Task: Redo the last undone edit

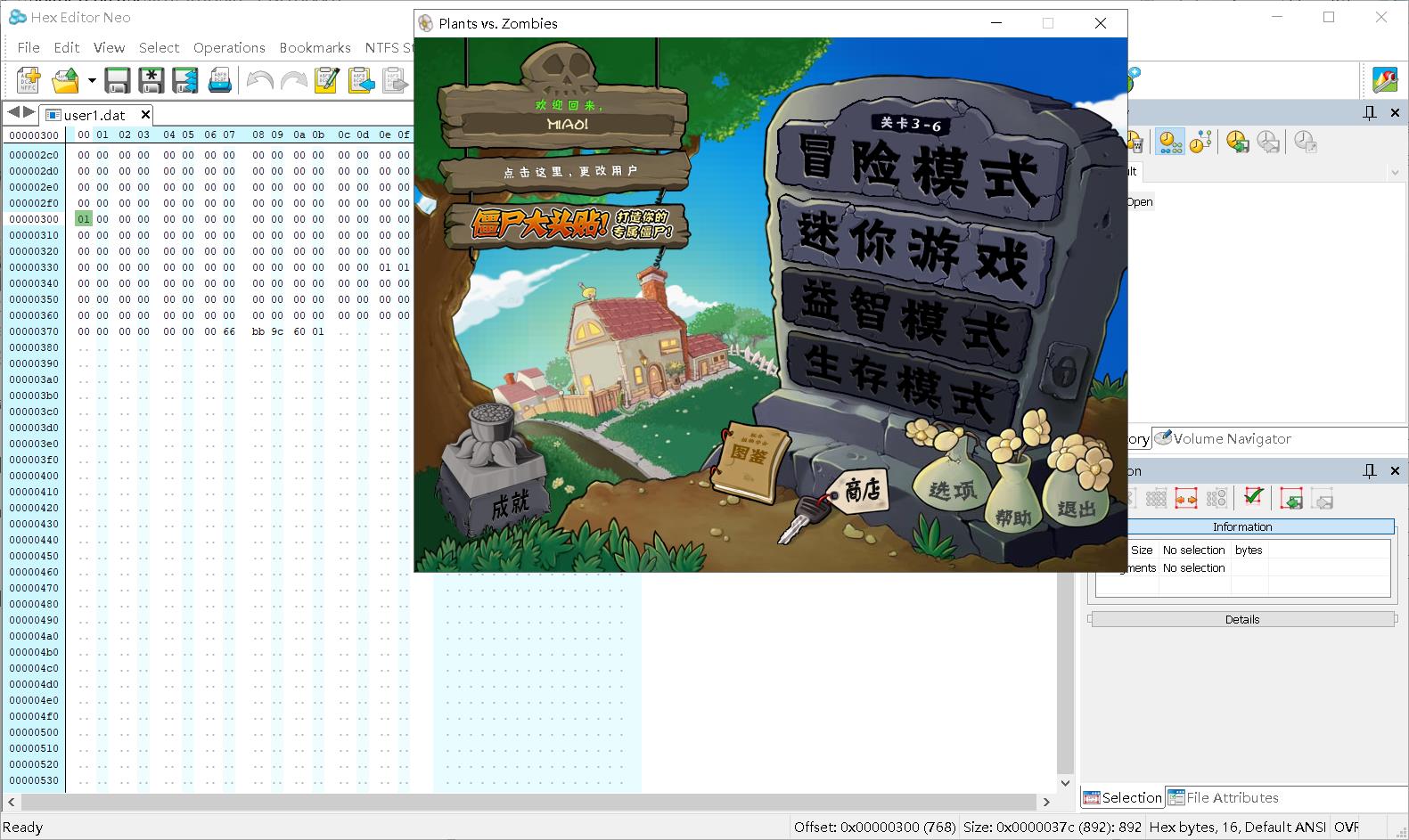Action: [293, 80]
